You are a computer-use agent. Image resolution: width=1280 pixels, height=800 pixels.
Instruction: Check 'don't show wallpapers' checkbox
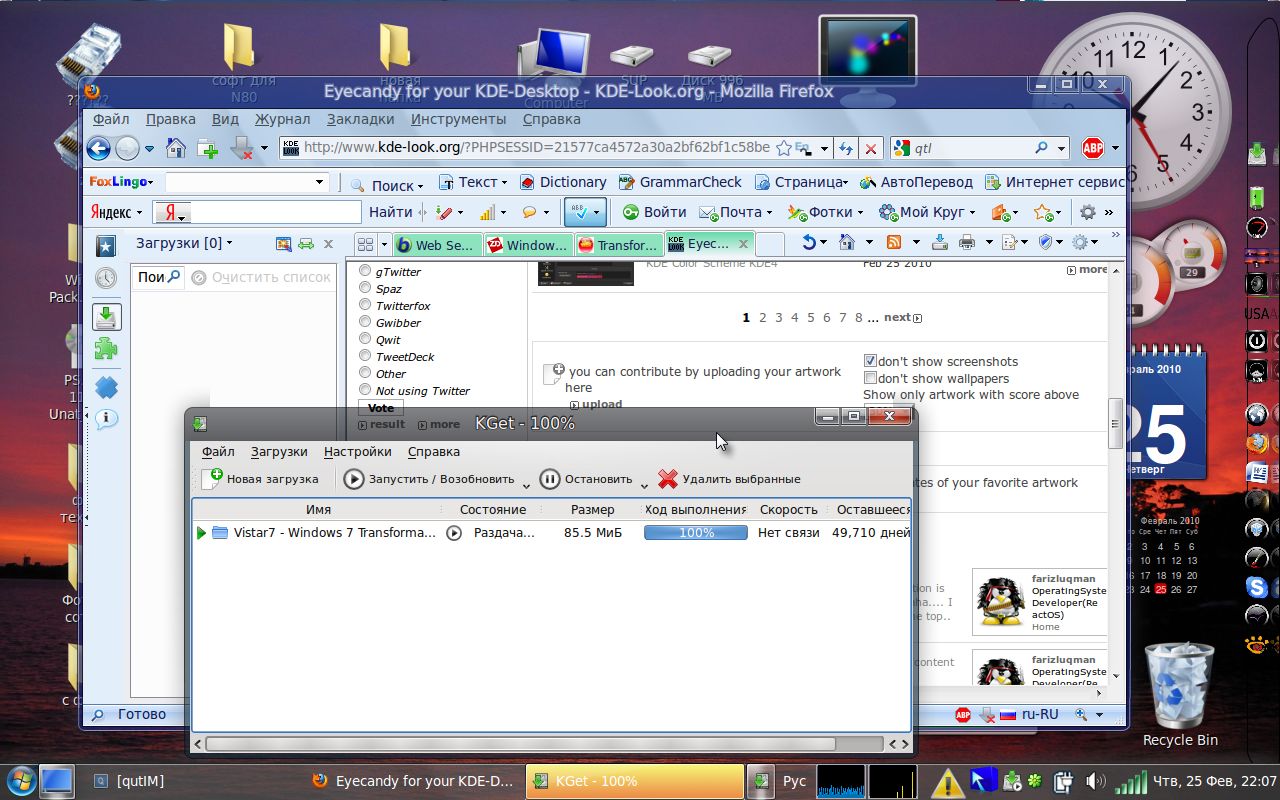[870, 378]
